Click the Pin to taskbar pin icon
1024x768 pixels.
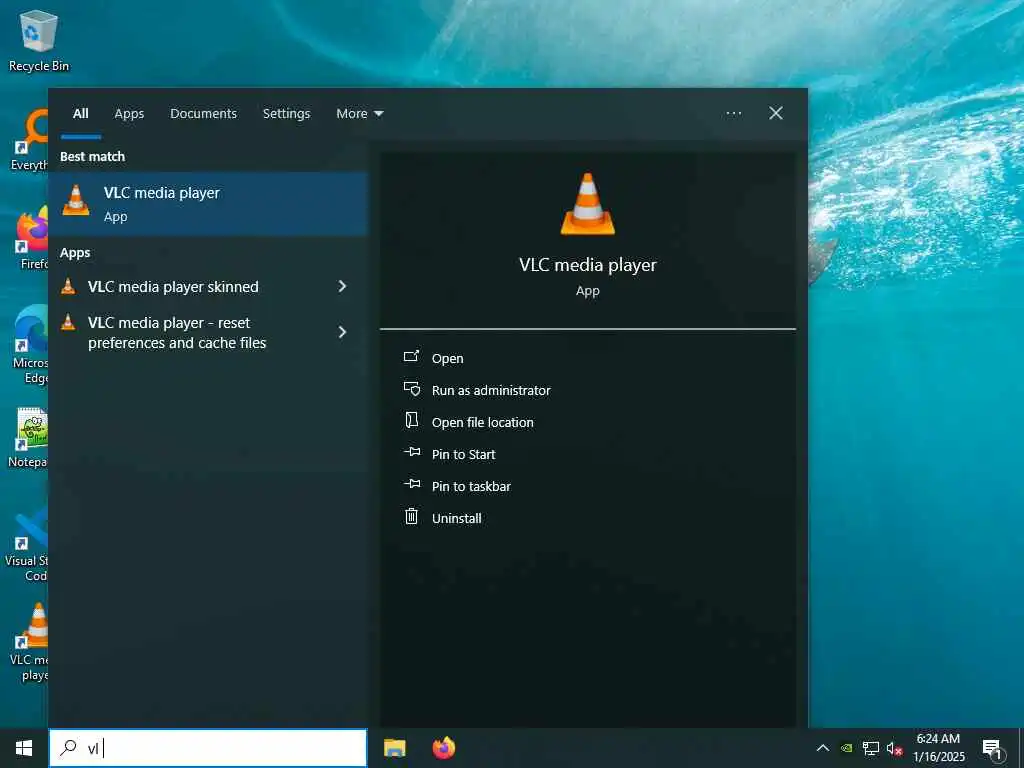(412, 483)
